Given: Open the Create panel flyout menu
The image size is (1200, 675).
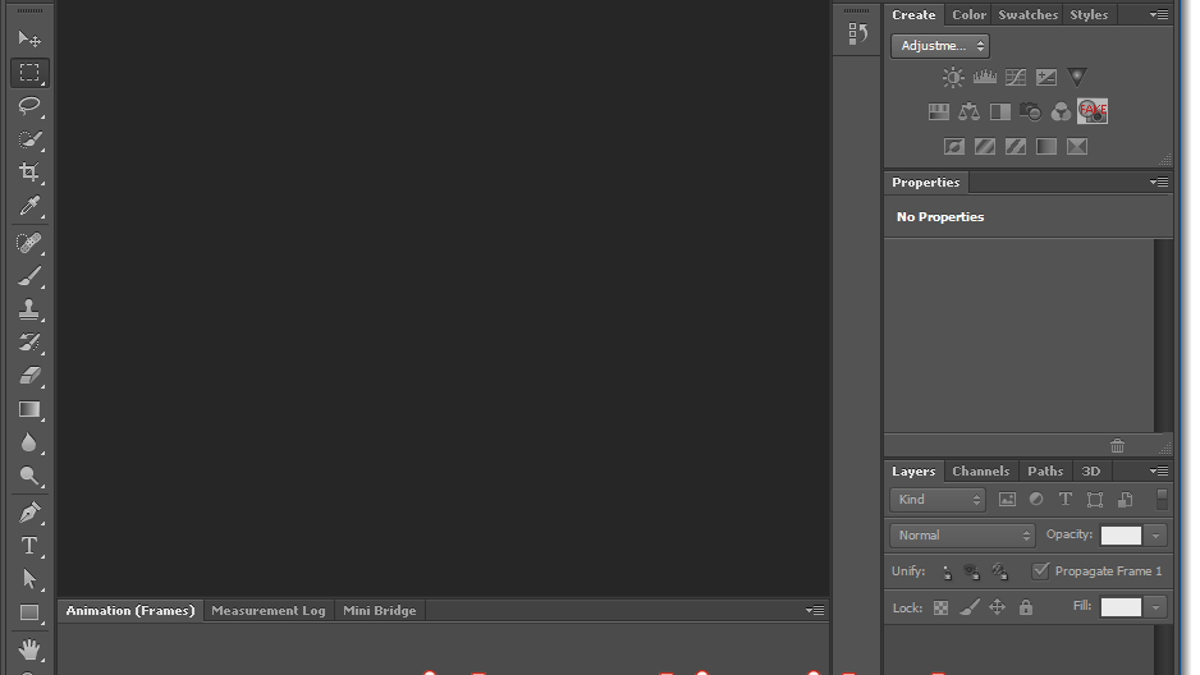Looking at the screenshot, I should point(1159,15).
